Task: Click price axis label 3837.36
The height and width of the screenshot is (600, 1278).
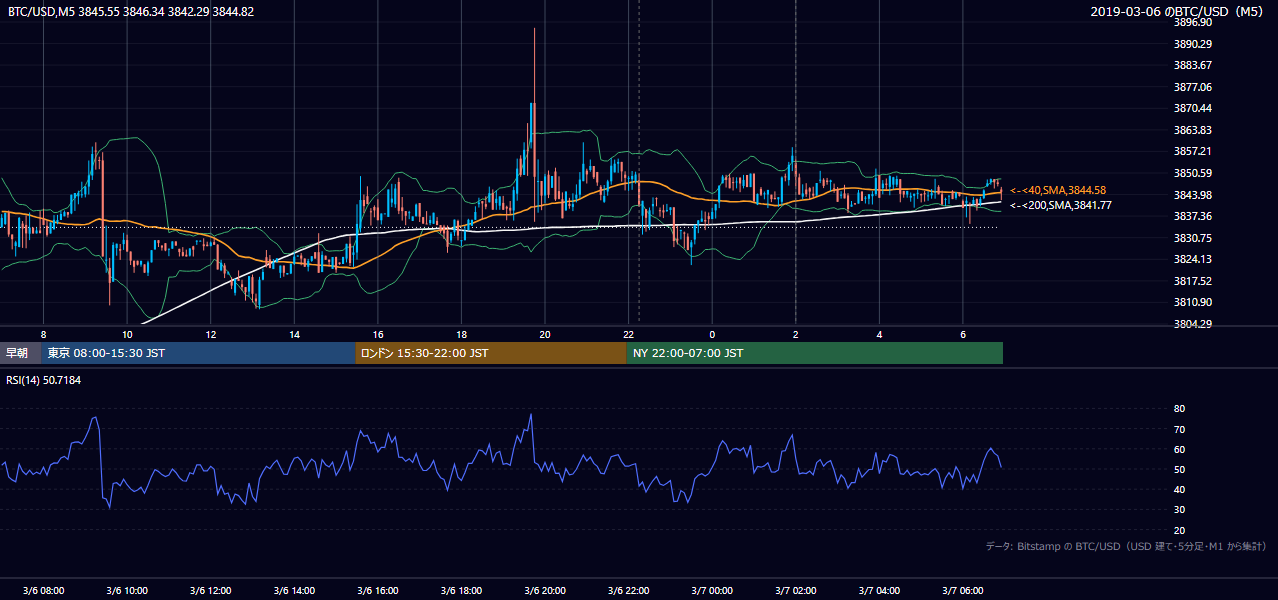Action: tap(1193, 216)
